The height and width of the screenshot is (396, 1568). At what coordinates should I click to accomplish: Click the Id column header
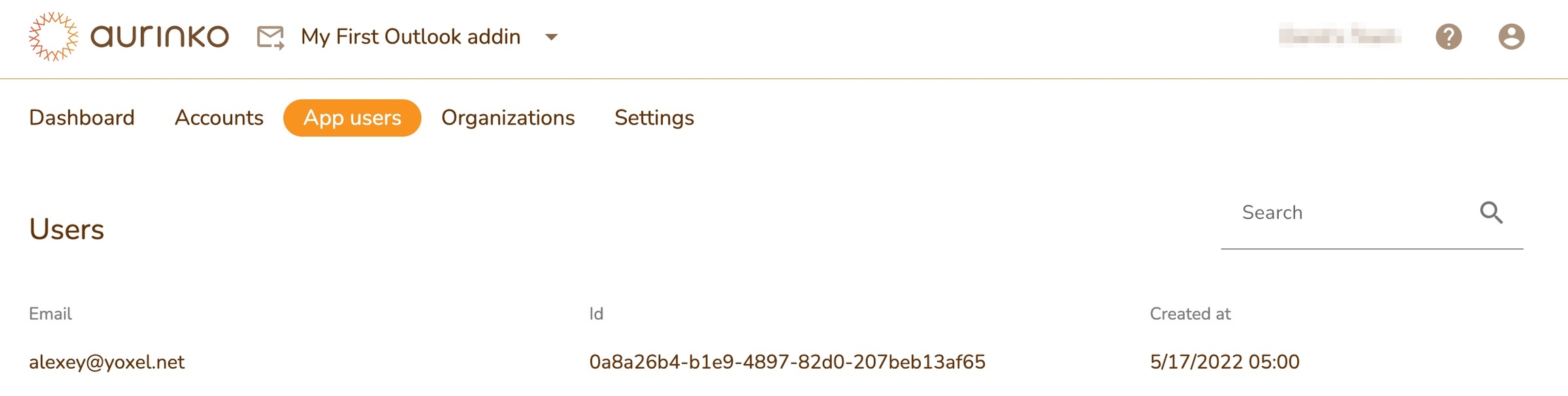tap(596, 314)
